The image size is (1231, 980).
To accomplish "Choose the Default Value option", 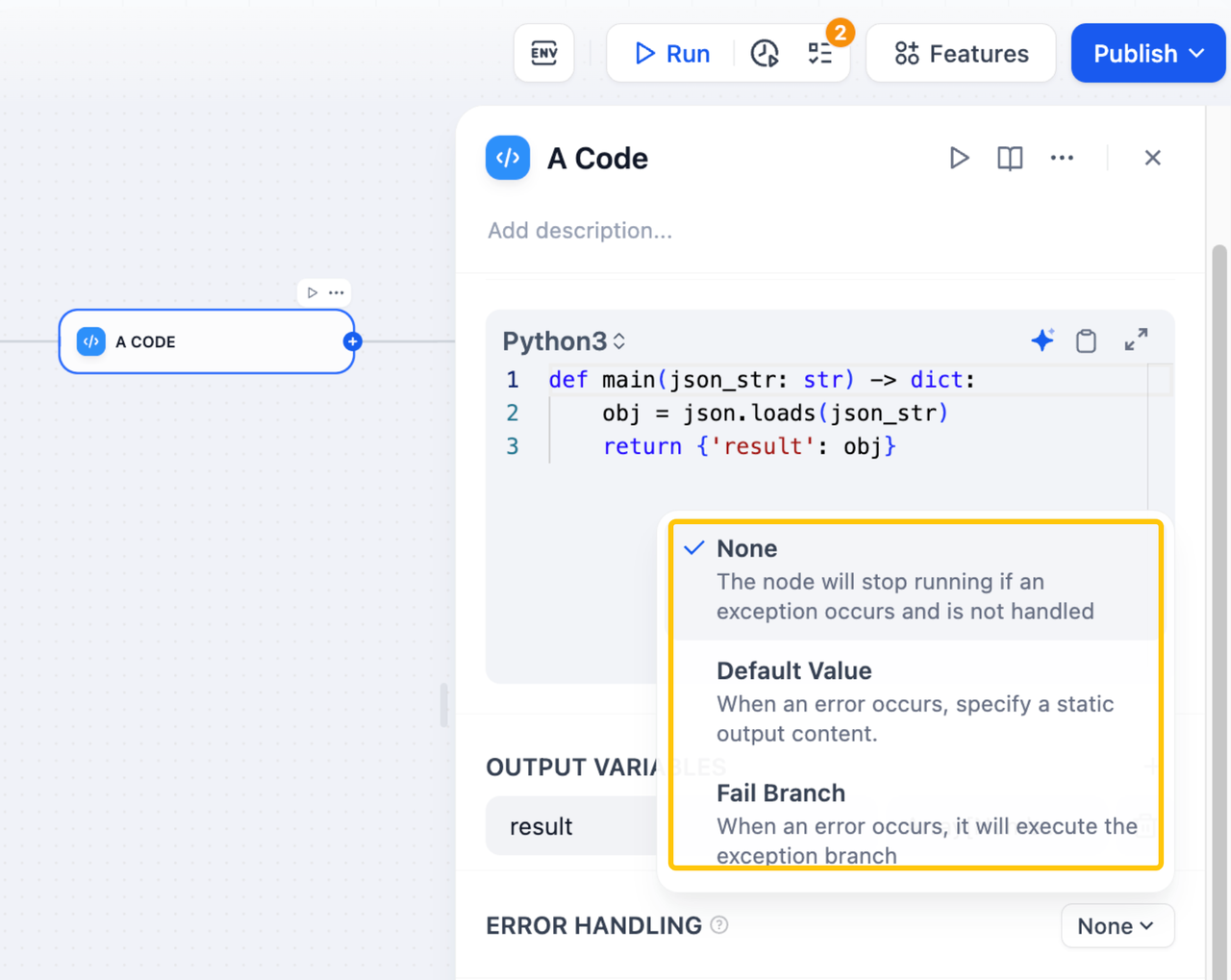I will [x=916, y=702].
